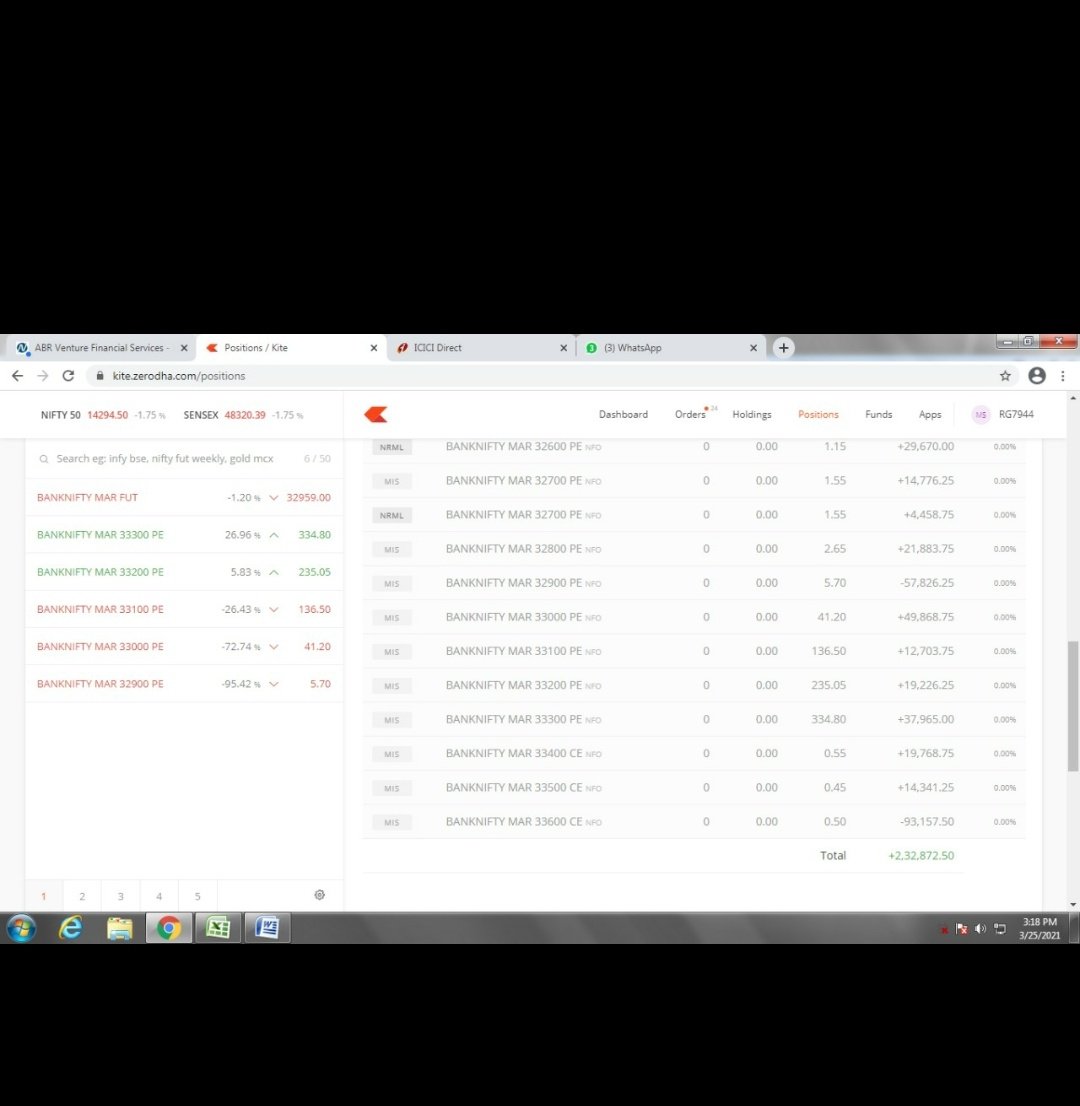Close the WhatsApp tab
The height and width of the screenshot is (1106, 1080).
753,348
